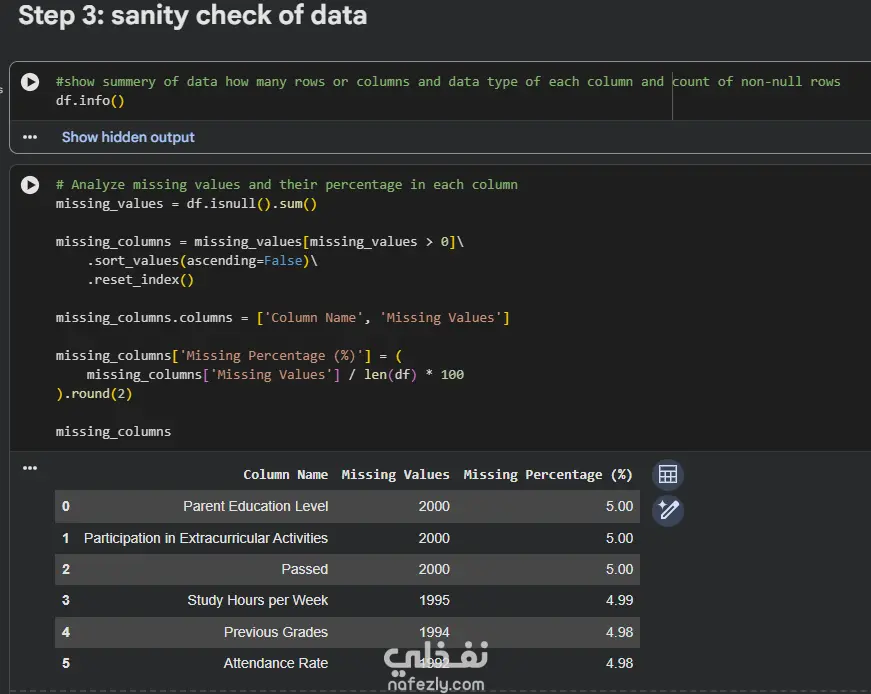Select the 'Study Hours per Week' cell
Image resolution: width=871 pixels, height=694 pixels.
click(x=258, y=600)
